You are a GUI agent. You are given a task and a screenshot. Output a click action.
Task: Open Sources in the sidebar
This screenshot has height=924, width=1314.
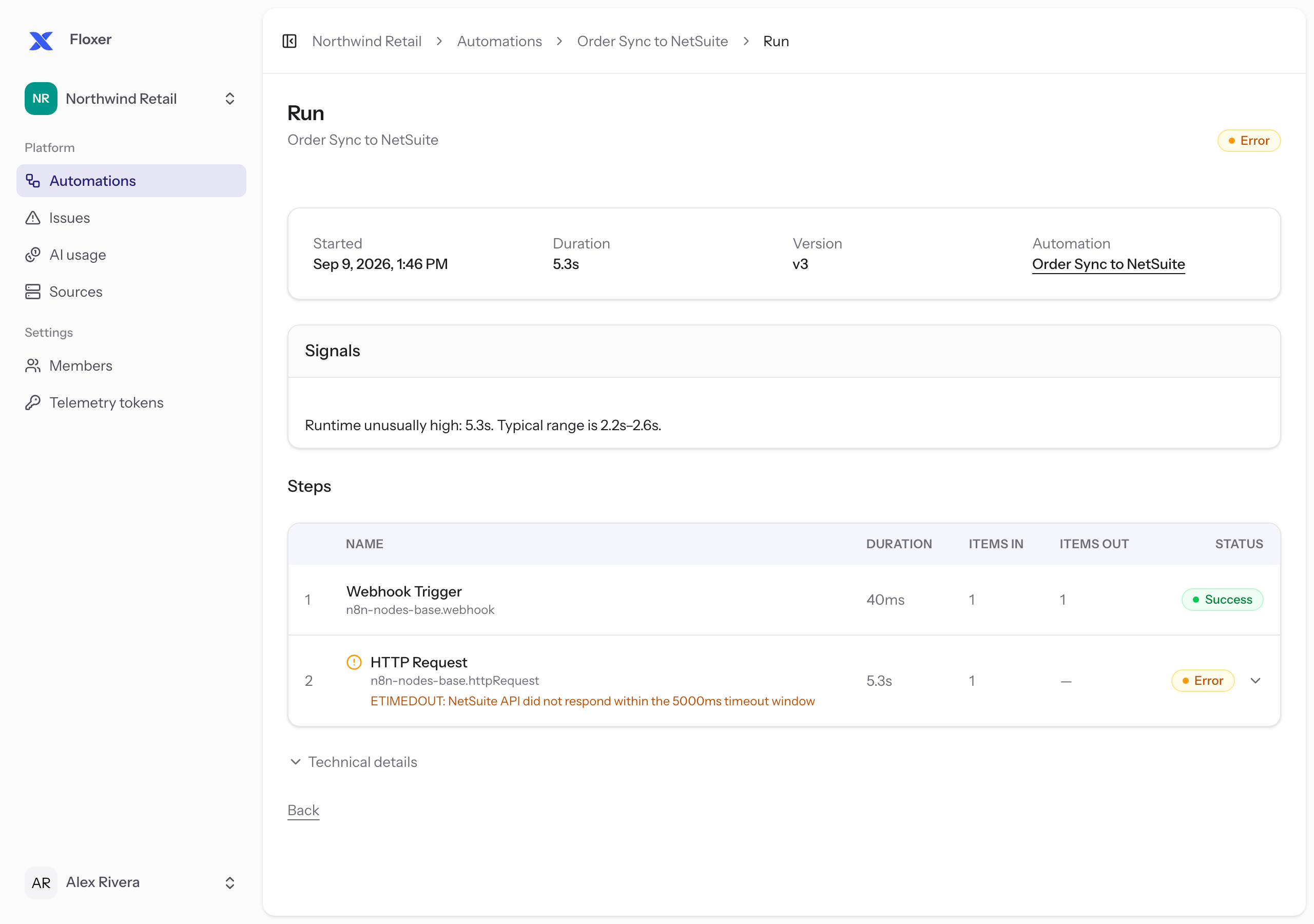pyautogui.click(x=131, y=292)
